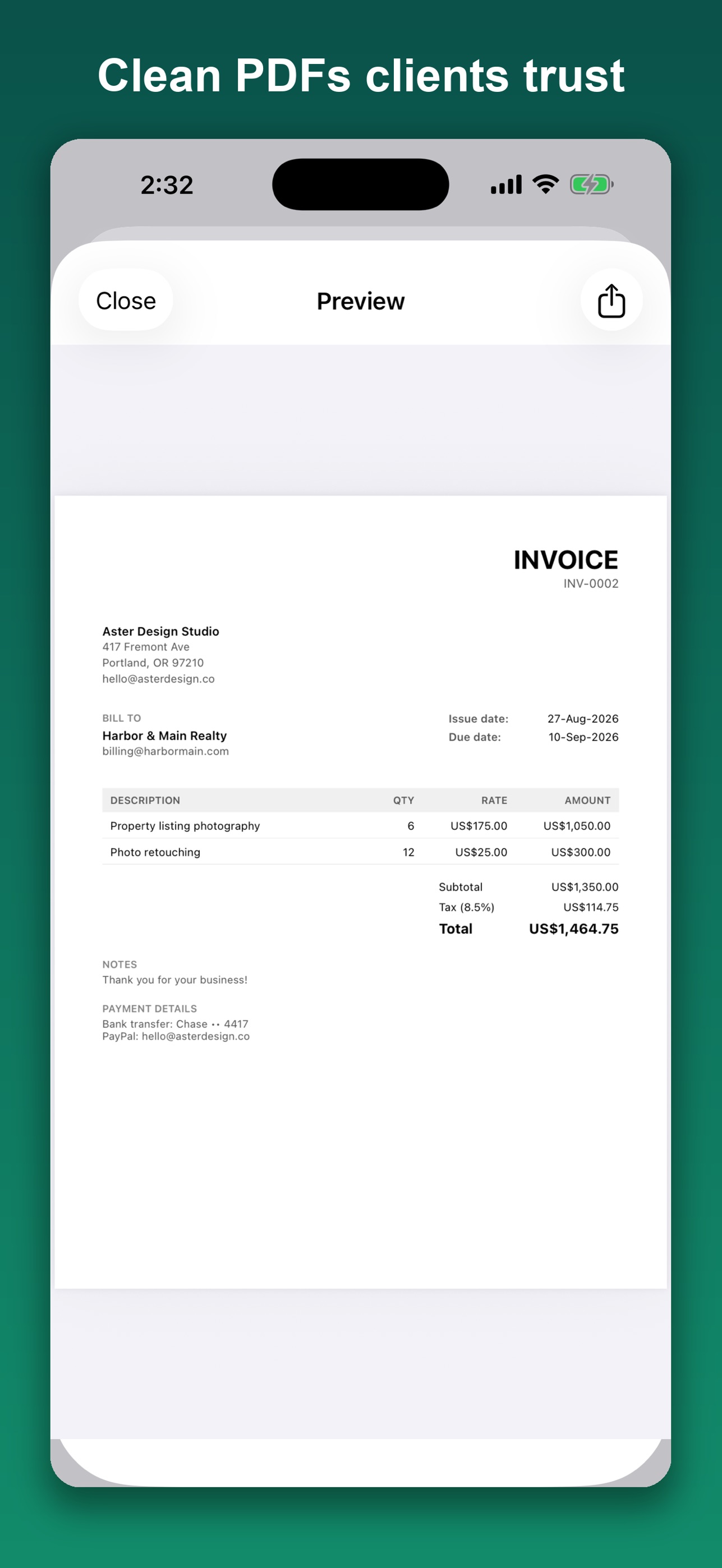Screen dimensions: 722x1568
Task: Tap the Wi-Fi status icon
Action: [x=545, y=184]
